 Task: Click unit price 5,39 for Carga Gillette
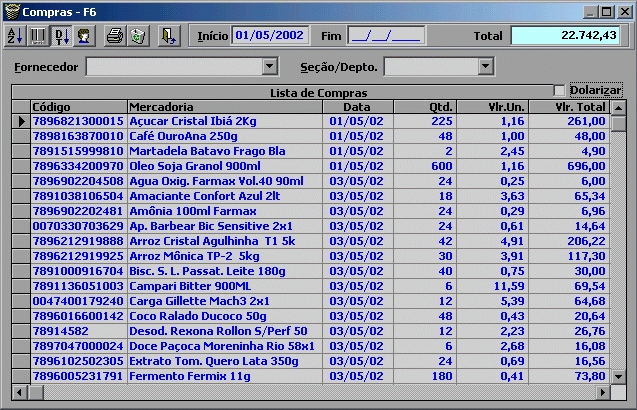coord(512,302)
